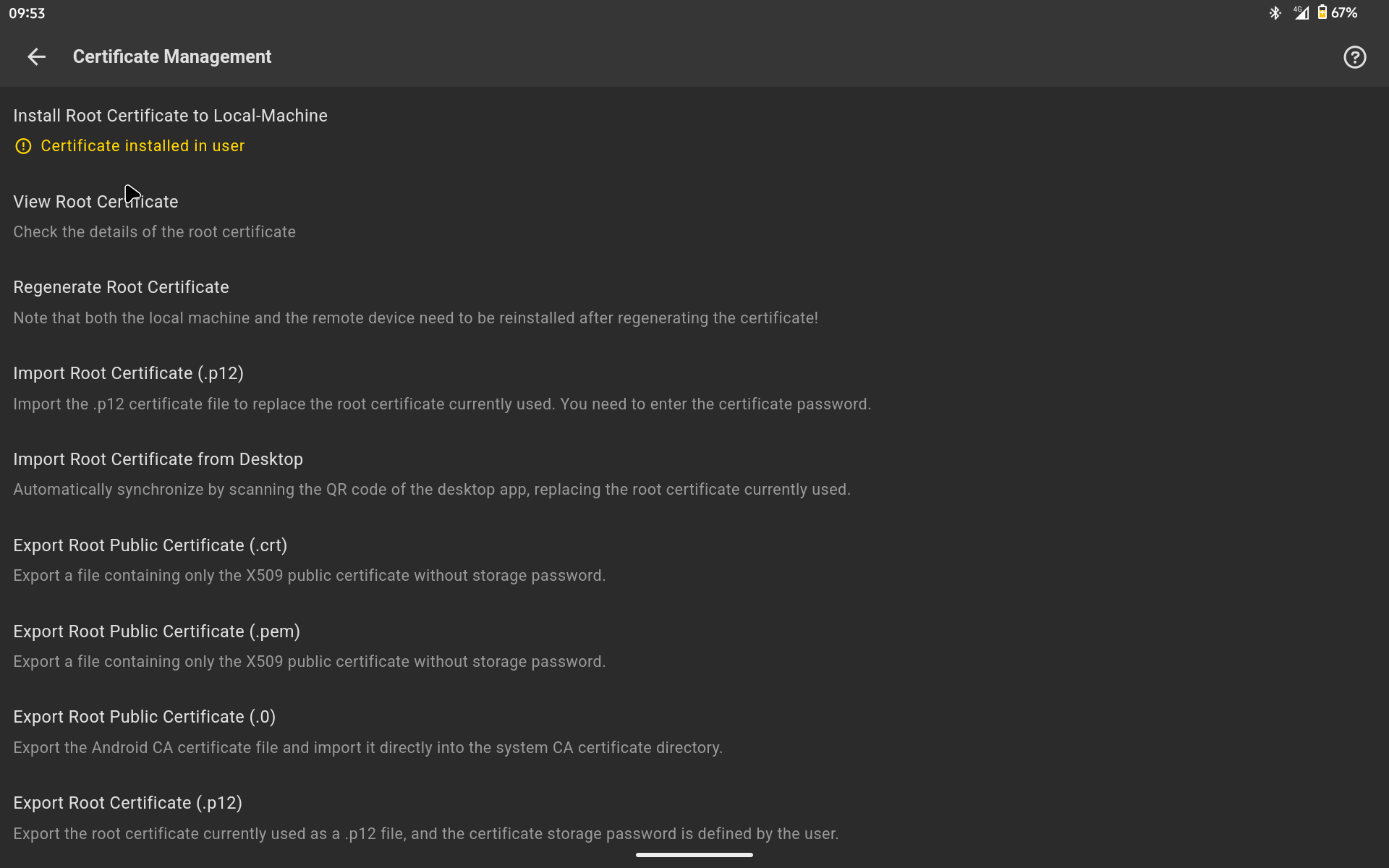Open Install Root Certificate to Local-Machine

tap(170, 116)
